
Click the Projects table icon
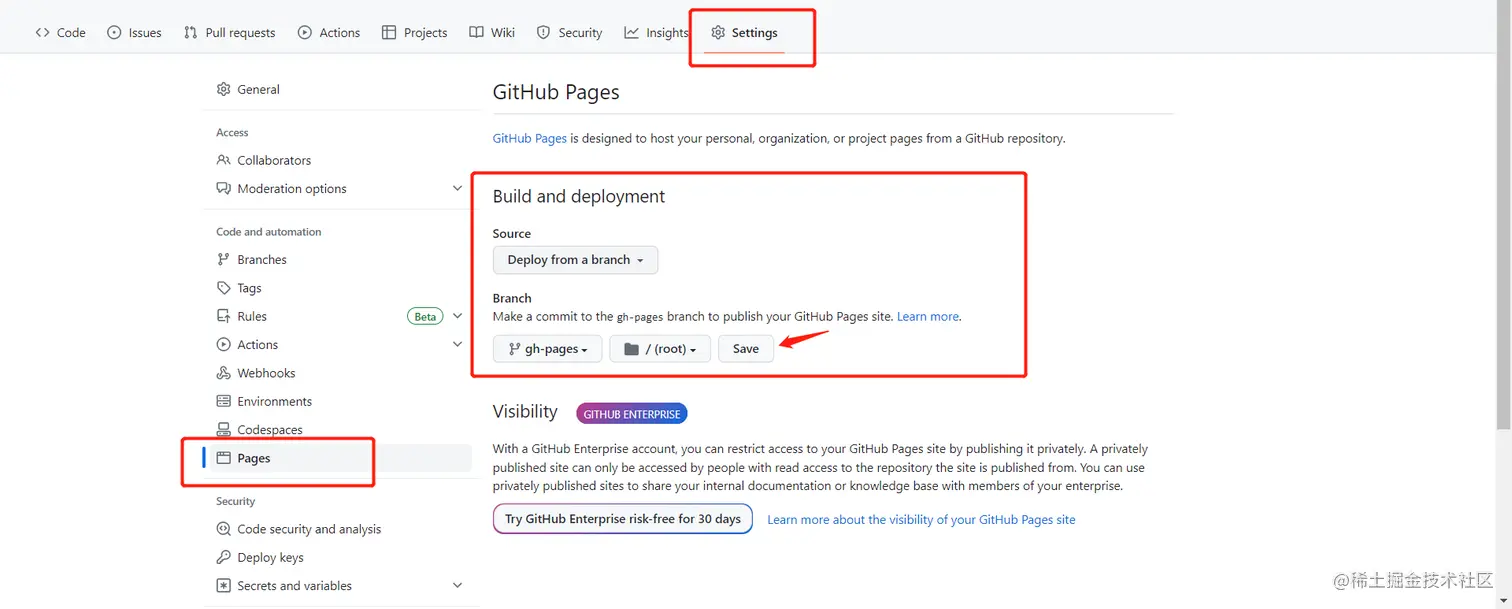click(389, 32)
